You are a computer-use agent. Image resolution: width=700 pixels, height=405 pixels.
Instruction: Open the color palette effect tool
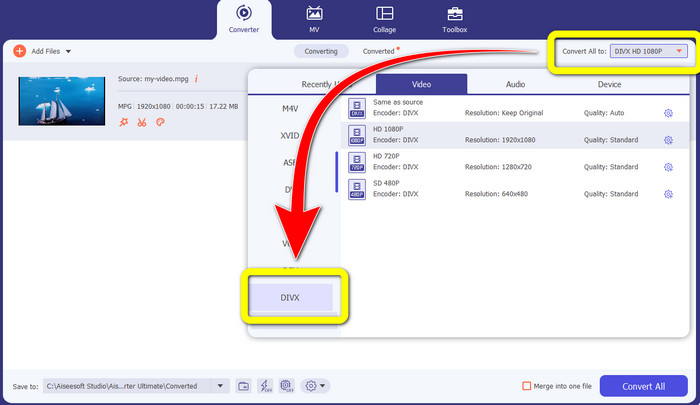coord(160,122)
